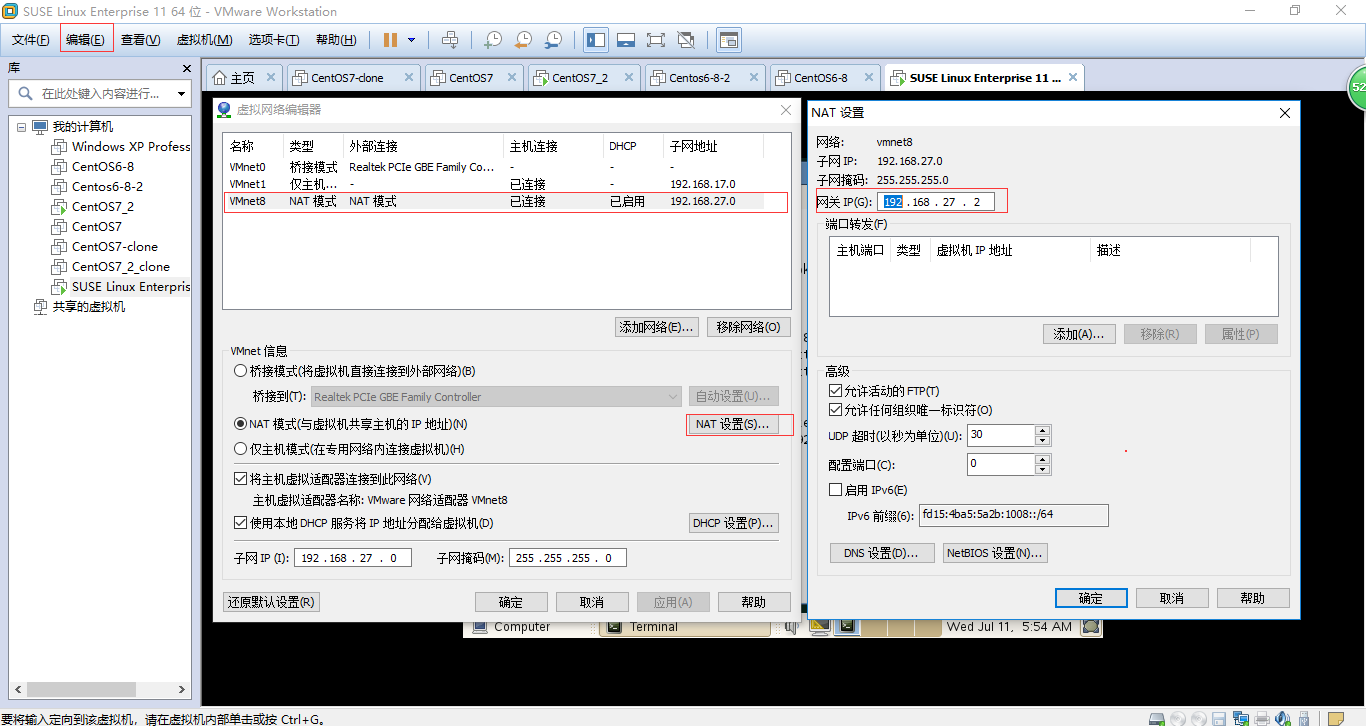1366x726 pixels.
Task: Collapse the 我的计算机 tree node
Action: [22, 127]
